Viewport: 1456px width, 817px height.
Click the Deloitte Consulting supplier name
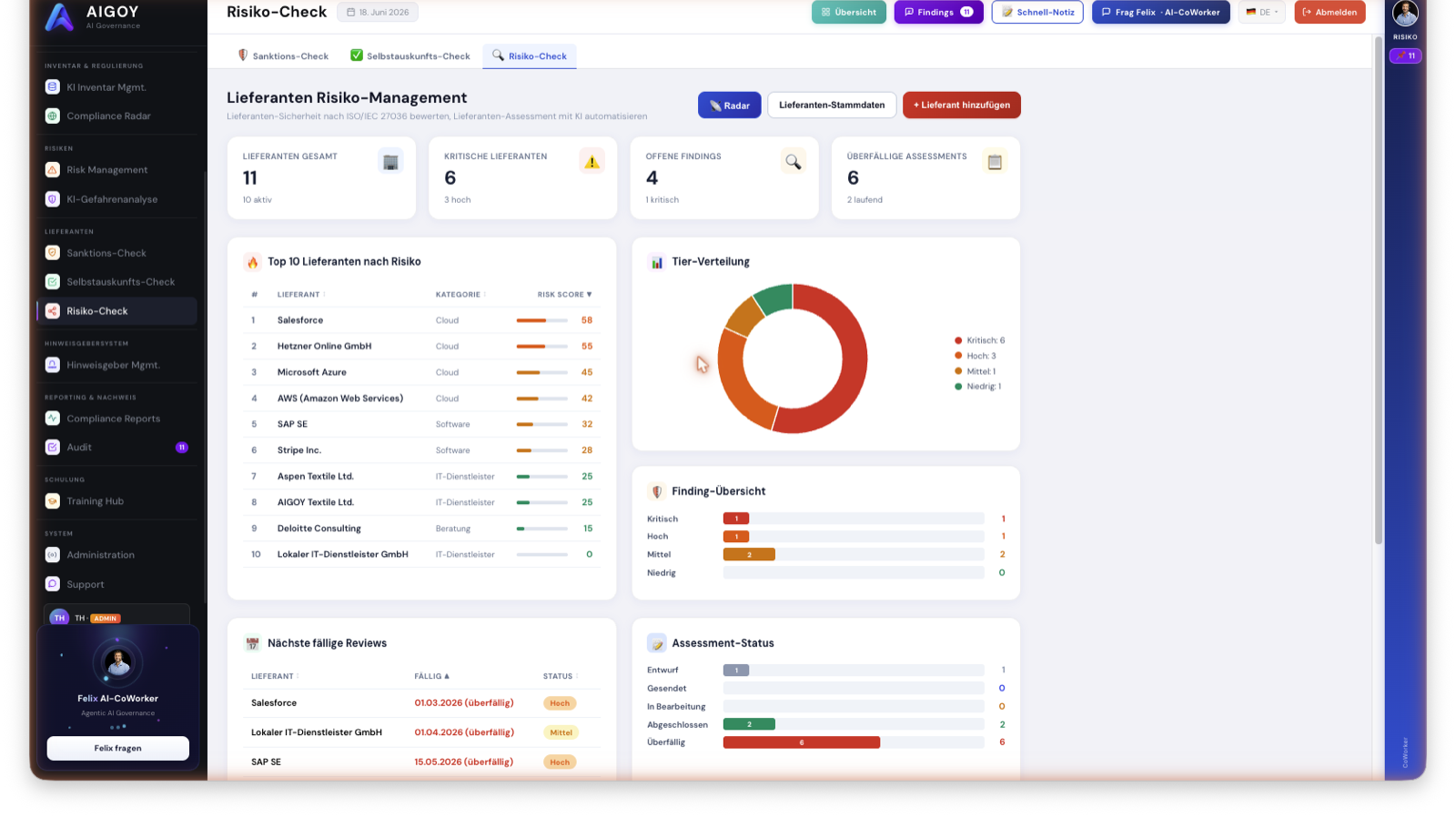tap(318, 529)
